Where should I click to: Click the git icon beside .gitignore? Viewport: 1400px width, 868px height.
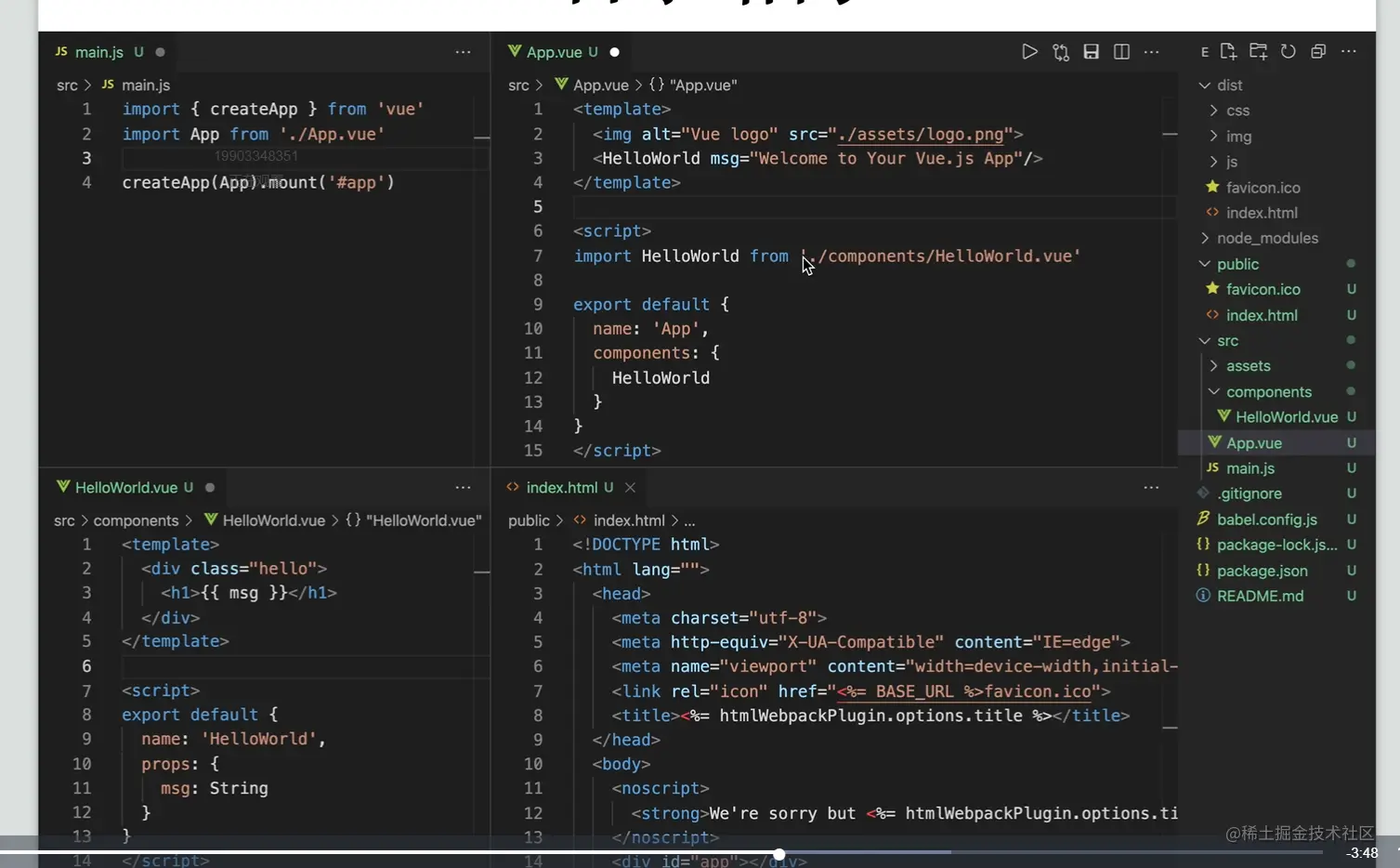1203,493
